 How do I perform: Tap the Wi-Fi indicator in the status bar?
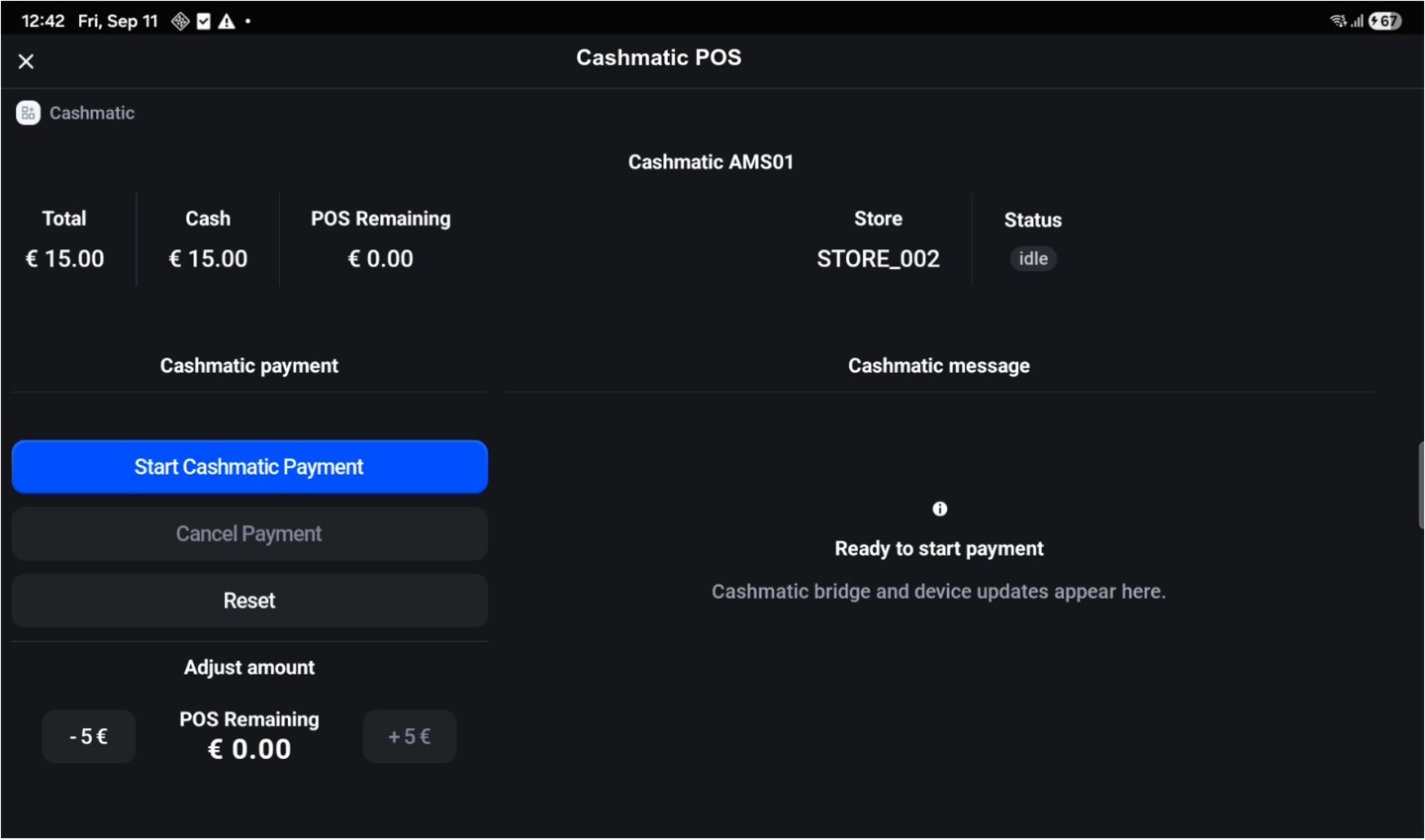click(1338, 21)
